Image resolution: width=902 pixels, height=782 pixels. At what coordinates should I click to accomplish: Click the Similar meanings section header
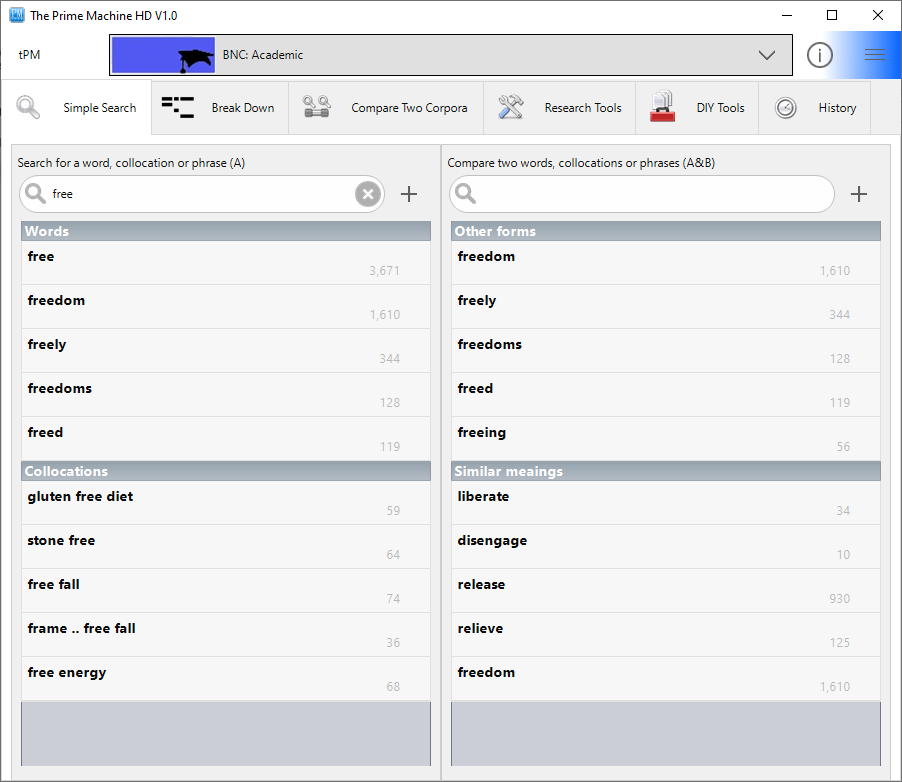click(x=666, y=471)
